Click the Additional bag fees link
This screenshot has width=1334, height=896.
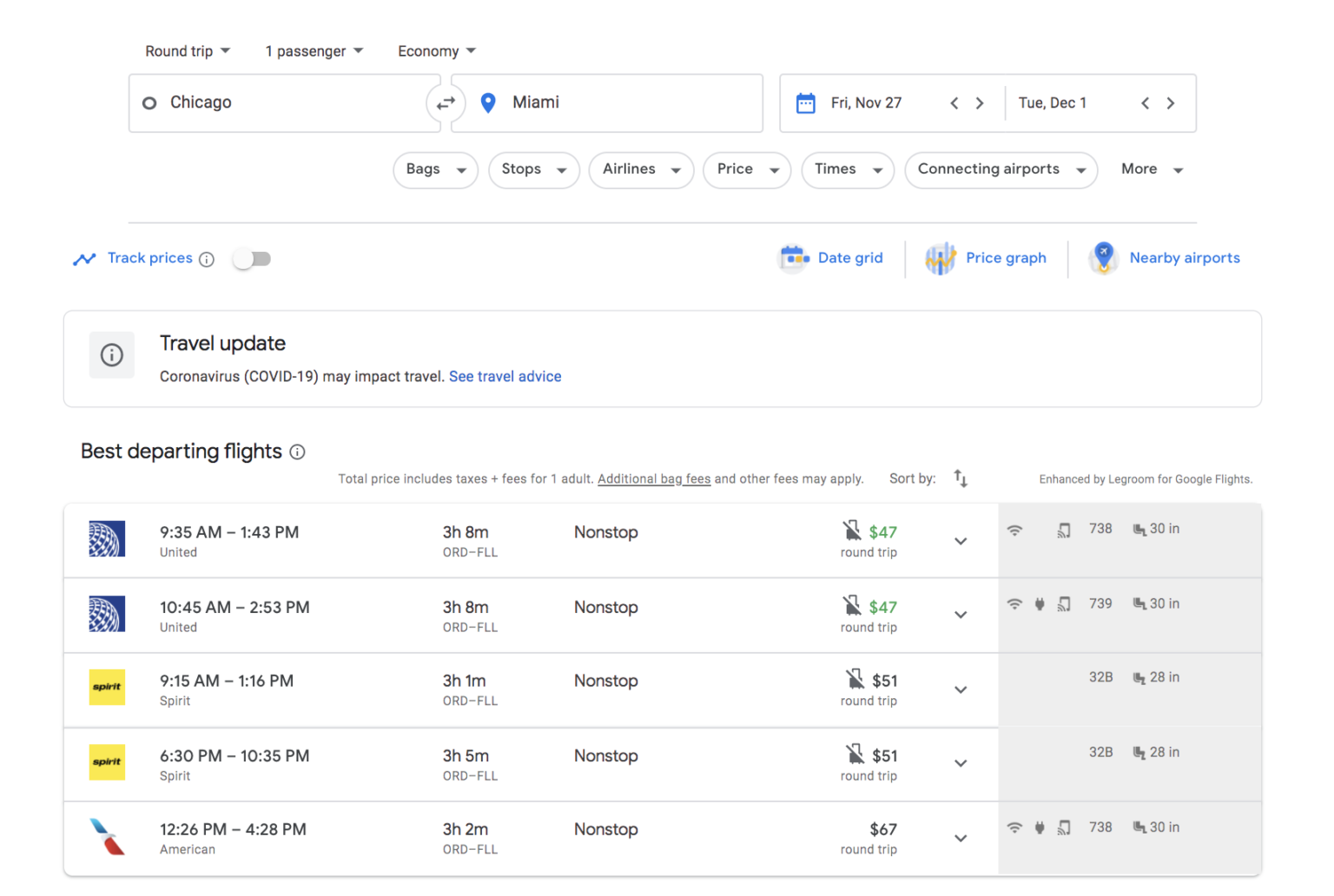point(653,478)
